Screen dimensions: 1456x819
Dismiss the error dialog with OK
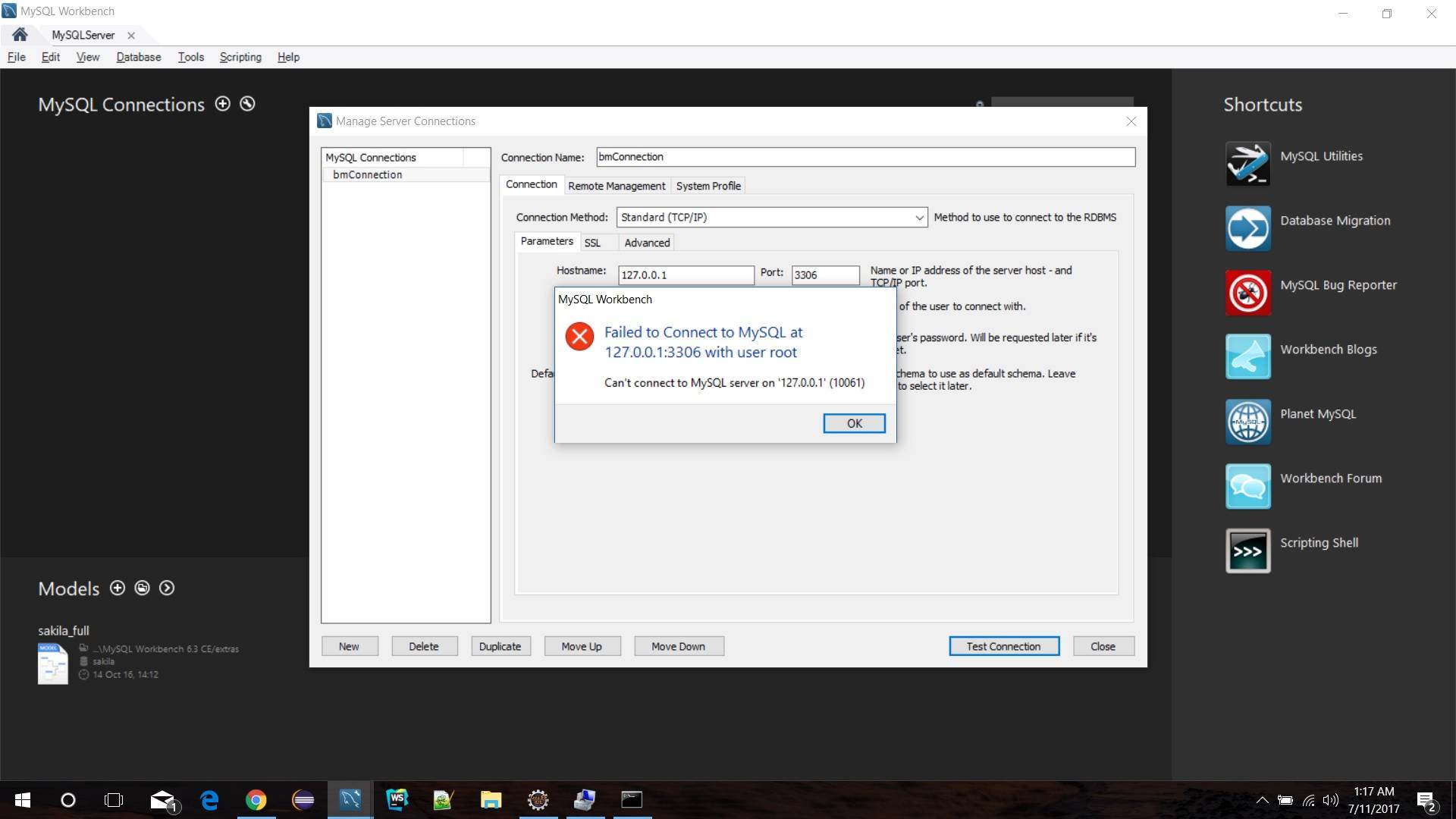854,423
